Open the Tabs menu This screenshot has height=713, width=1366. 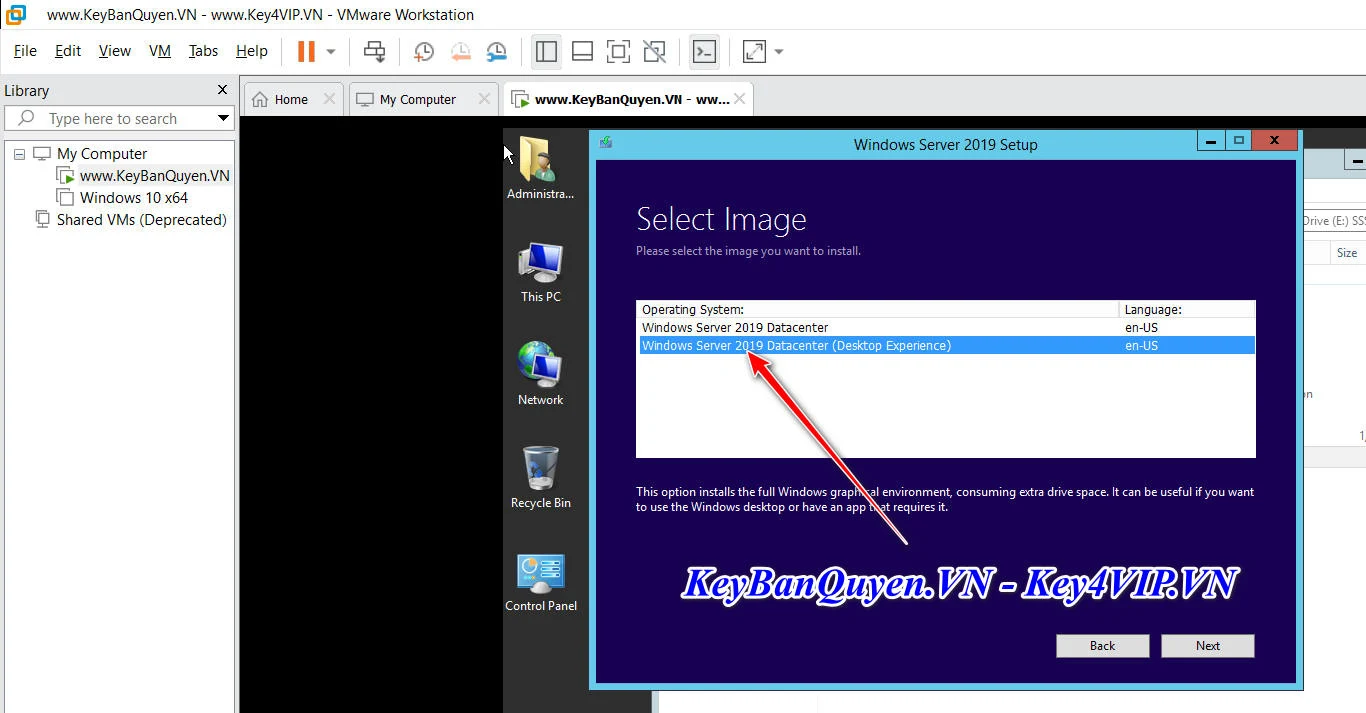pos(203,51)
